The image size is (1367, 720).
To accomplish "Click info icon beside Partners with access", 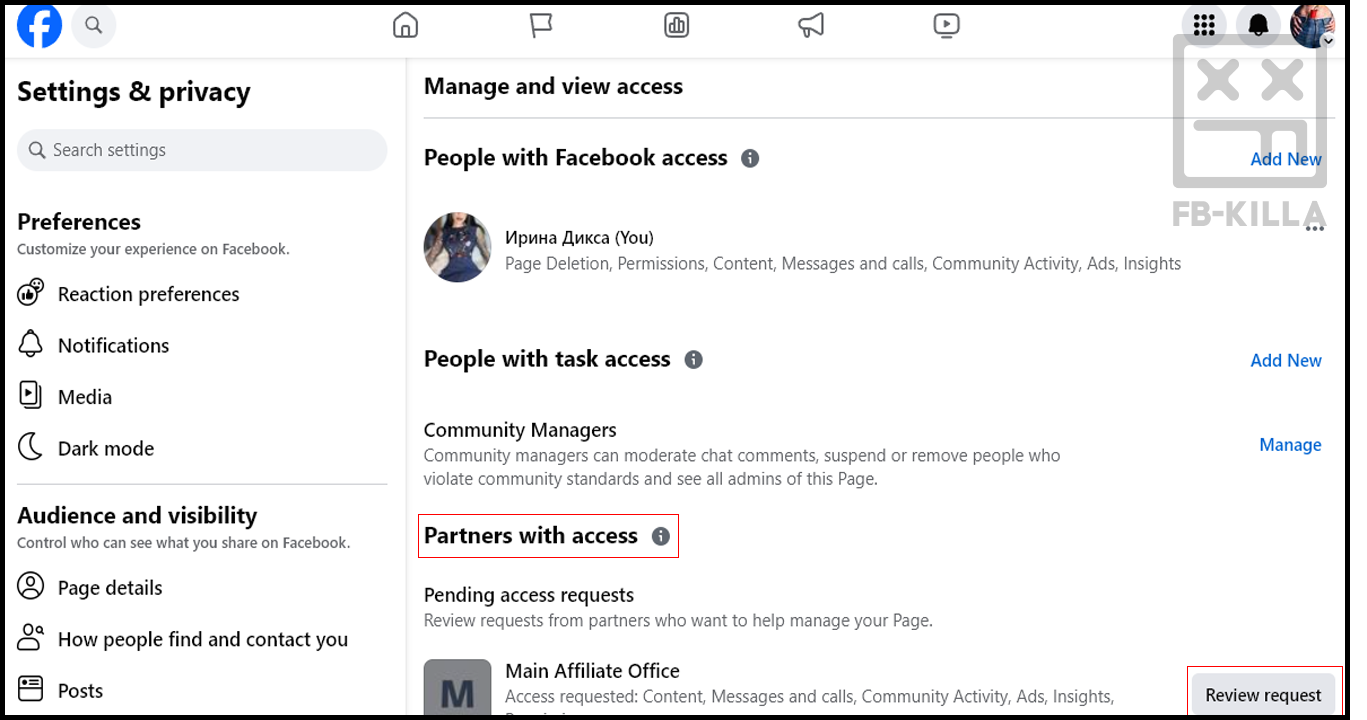I will 661,537.
